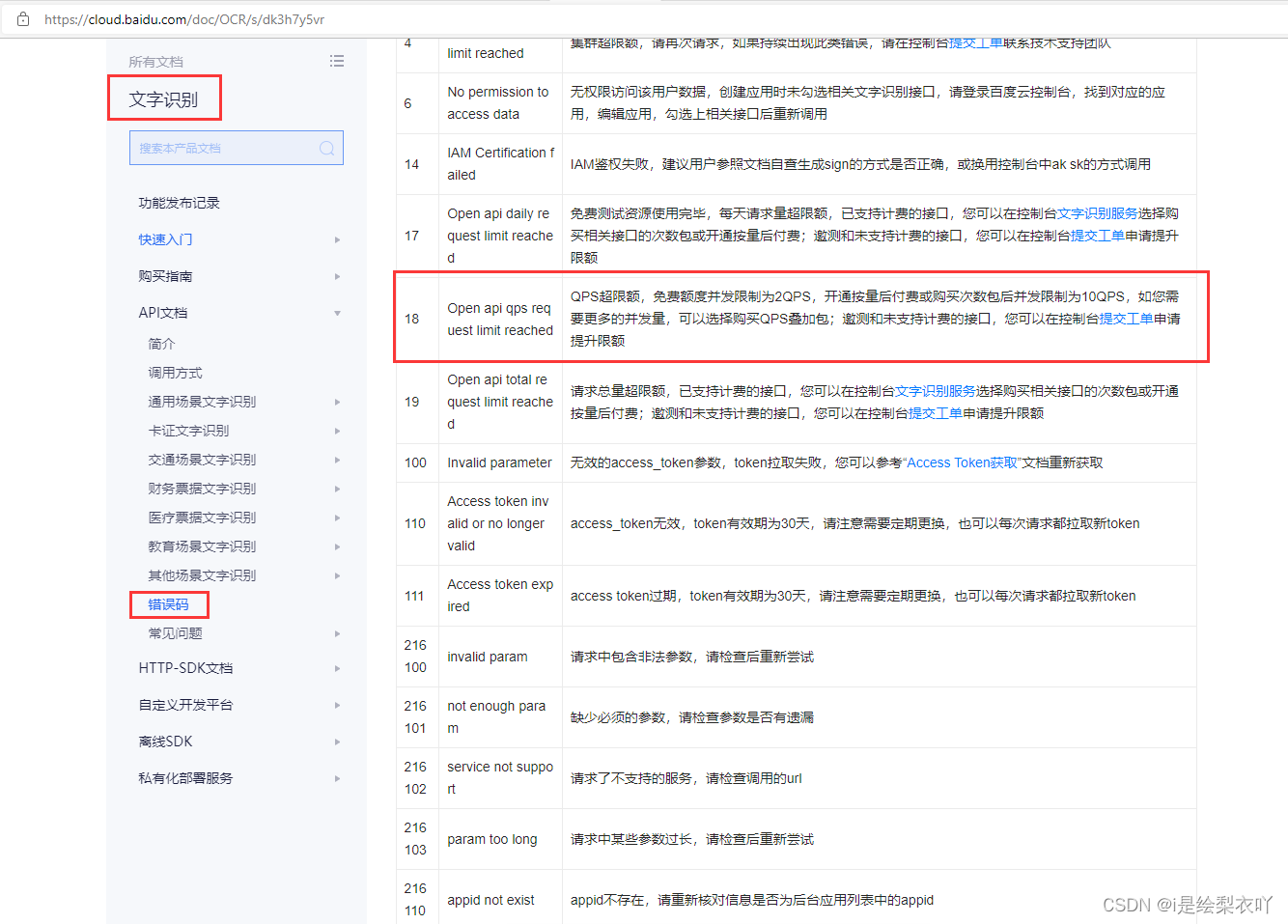Screen dimensions: 1288x924
Task: Expand the 交通场景文字识别 arrow
Action: point(337,460)
